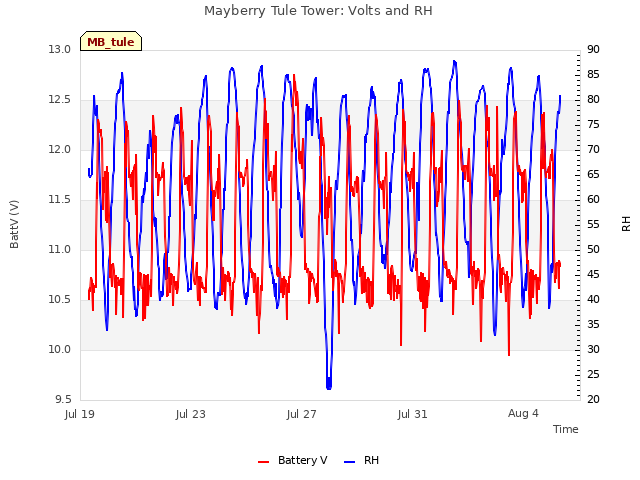Toggle the Battery V legend entry
This screenshot has width=640, height=480.
293,460
